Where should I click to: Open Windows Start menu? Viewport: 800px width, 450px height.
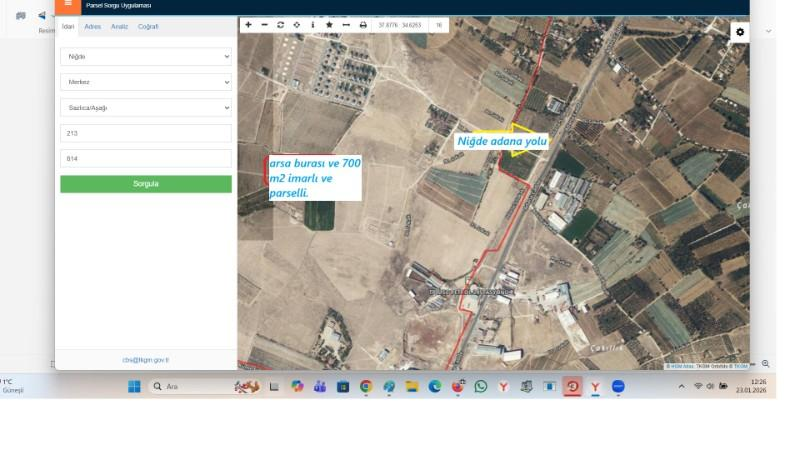point(134,386)
